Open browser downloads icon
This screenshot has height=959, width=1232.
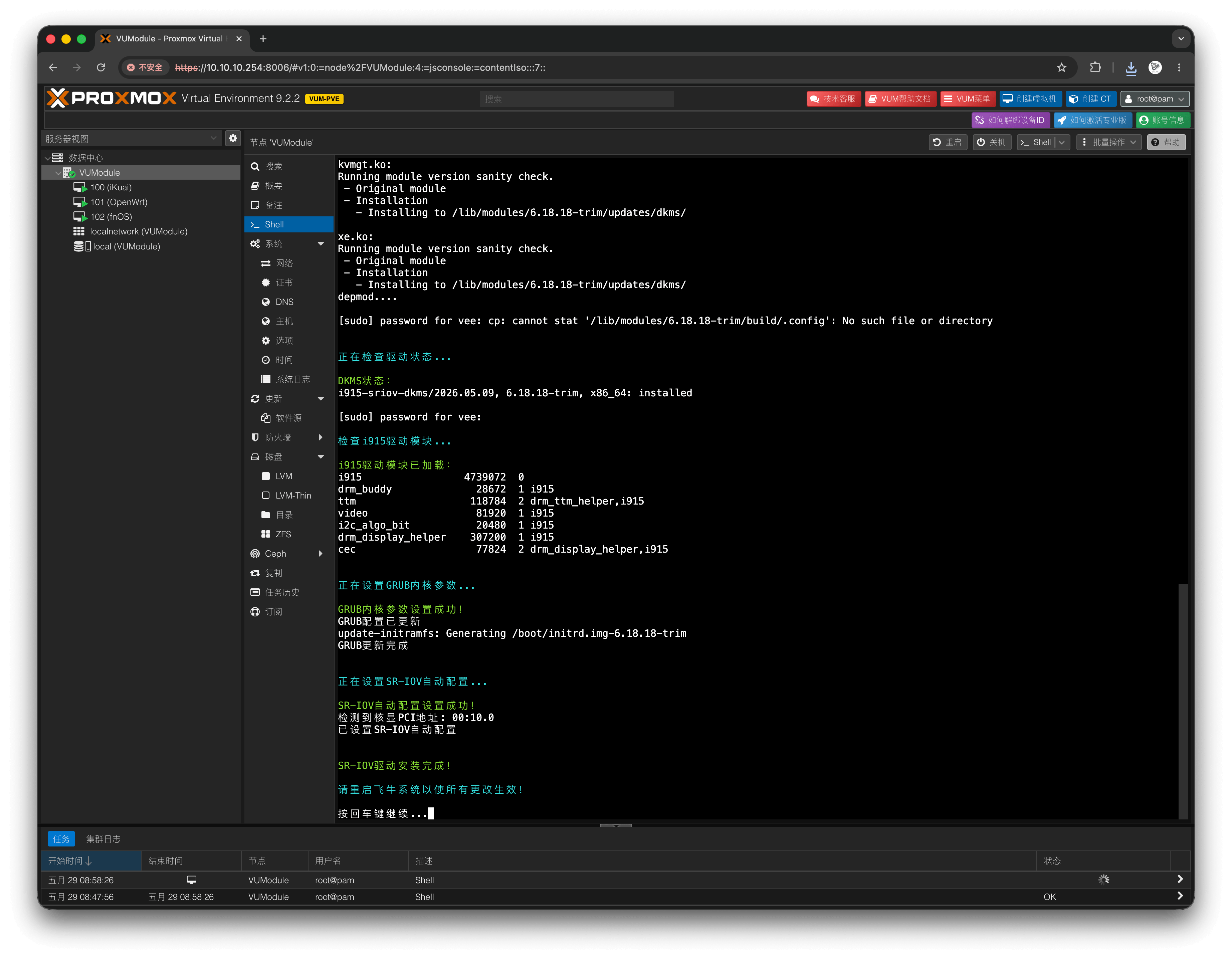pyautogui.click(x=1131, y=68)
